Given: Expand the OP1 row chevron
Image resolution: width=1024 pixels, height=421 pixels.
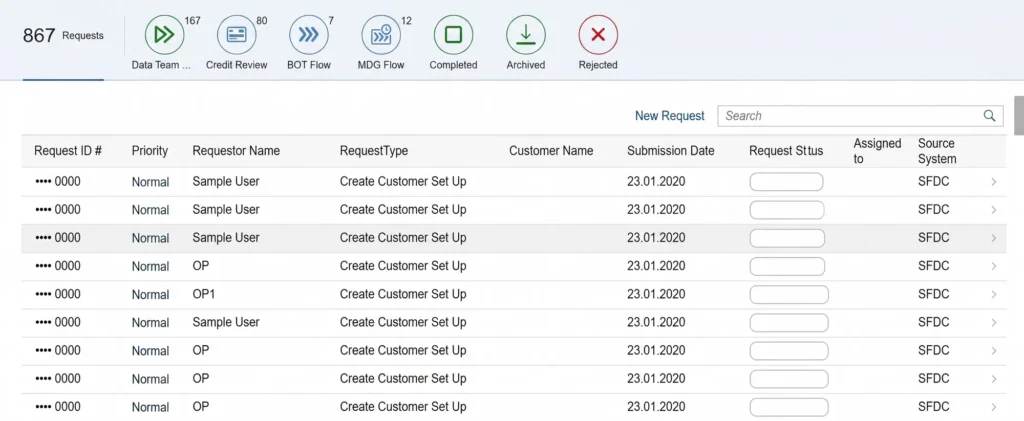Looking at the screenshot, I should pos(993,294).
